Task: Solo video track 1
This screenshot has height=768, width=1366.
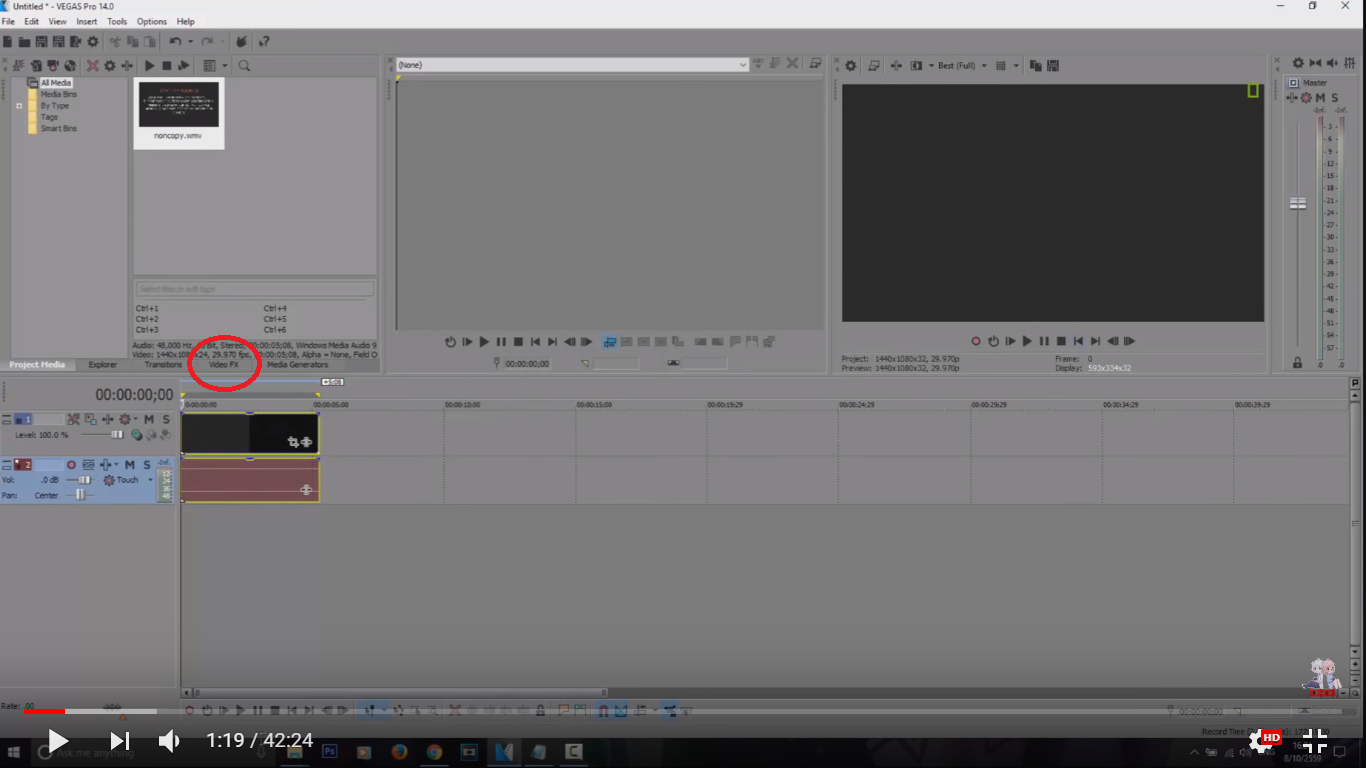Action: (166, 419)
